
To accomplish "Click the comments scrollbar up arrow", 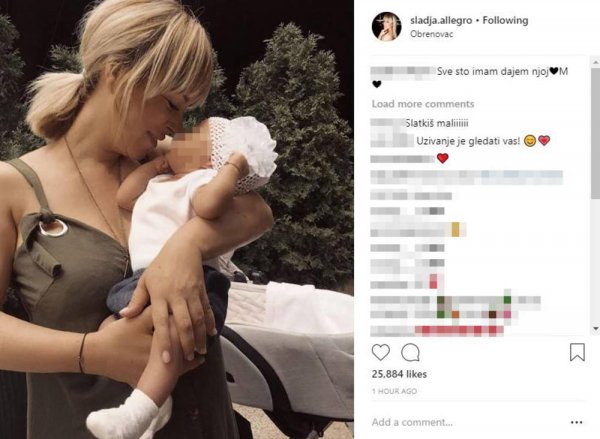I will pos(596,61).
